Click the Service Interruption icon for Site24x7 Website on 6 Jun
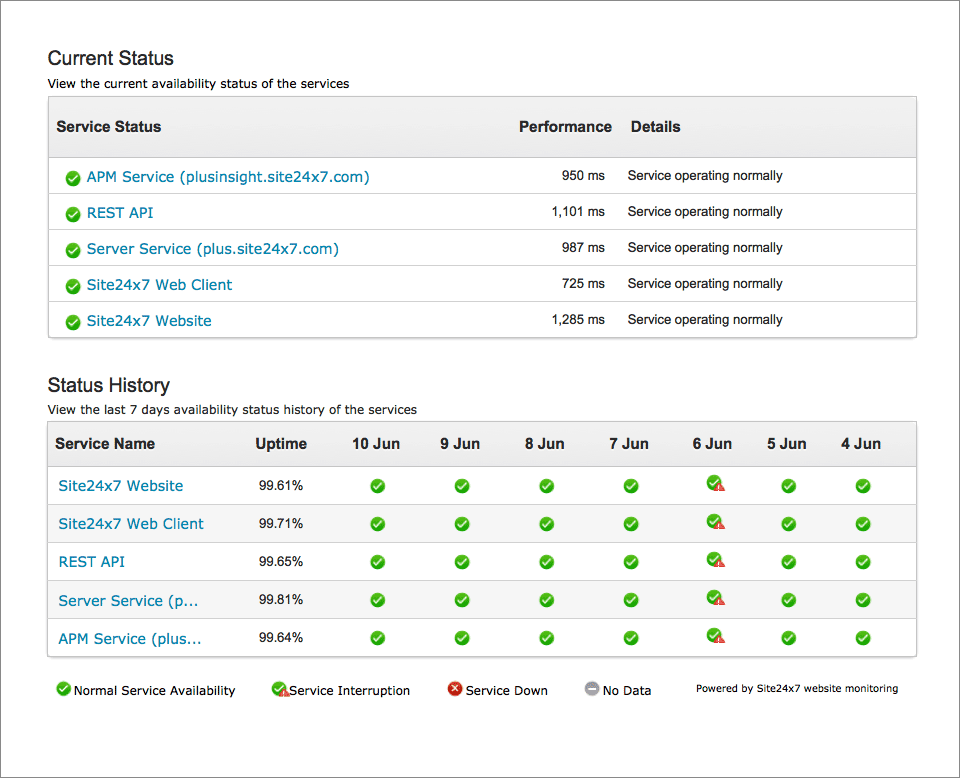 (713, 485)
